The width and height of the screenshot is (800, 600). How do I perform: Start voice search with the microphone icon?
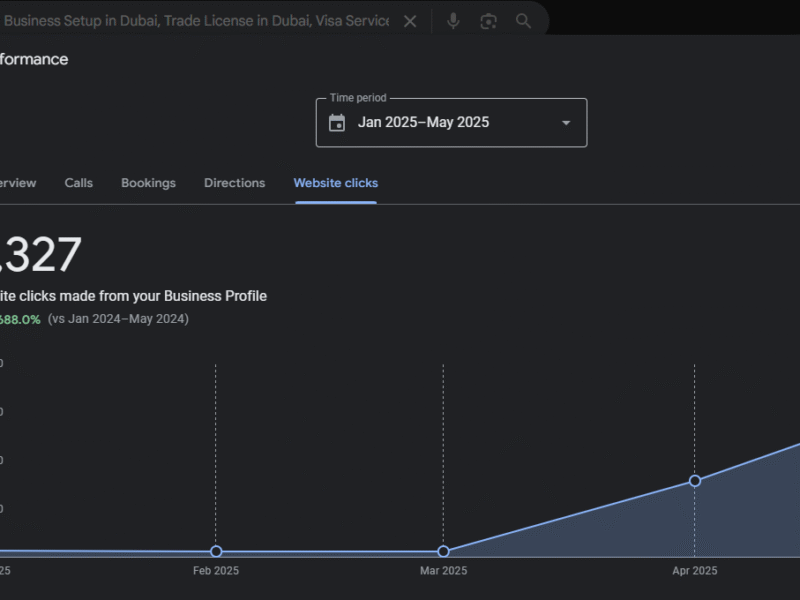(x=453, y=21)
